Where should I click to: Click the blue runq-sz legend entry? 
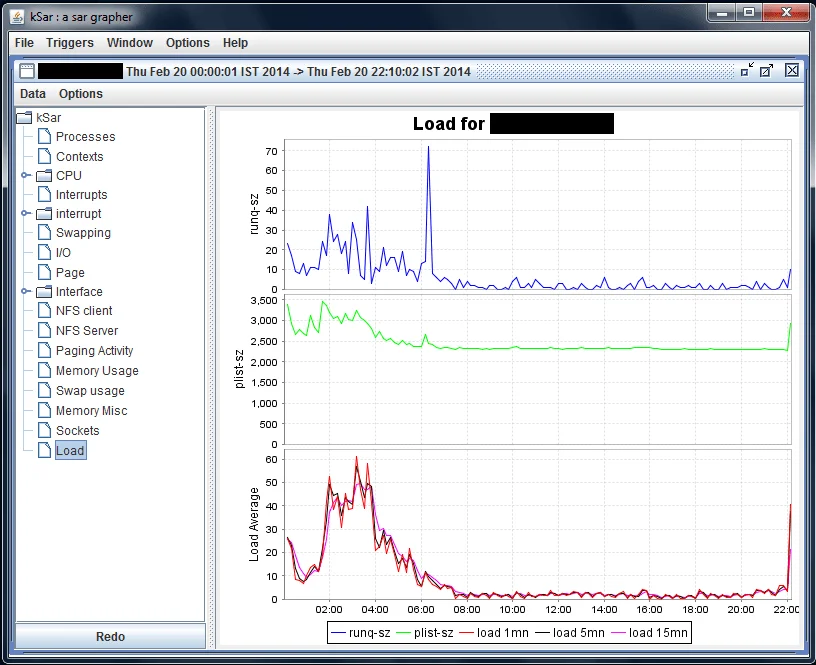[361, 633]
